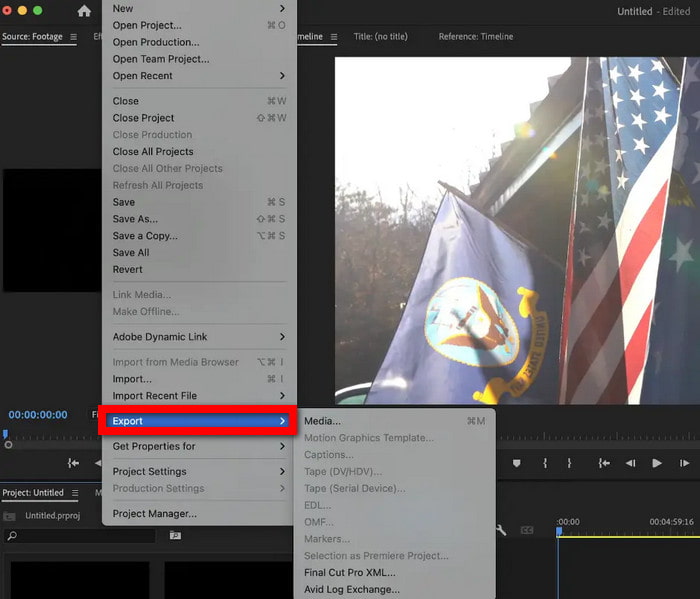Click the yellow macOS minimize button
The height and width of the screenshot is (599, 700).
coord(22,10)
